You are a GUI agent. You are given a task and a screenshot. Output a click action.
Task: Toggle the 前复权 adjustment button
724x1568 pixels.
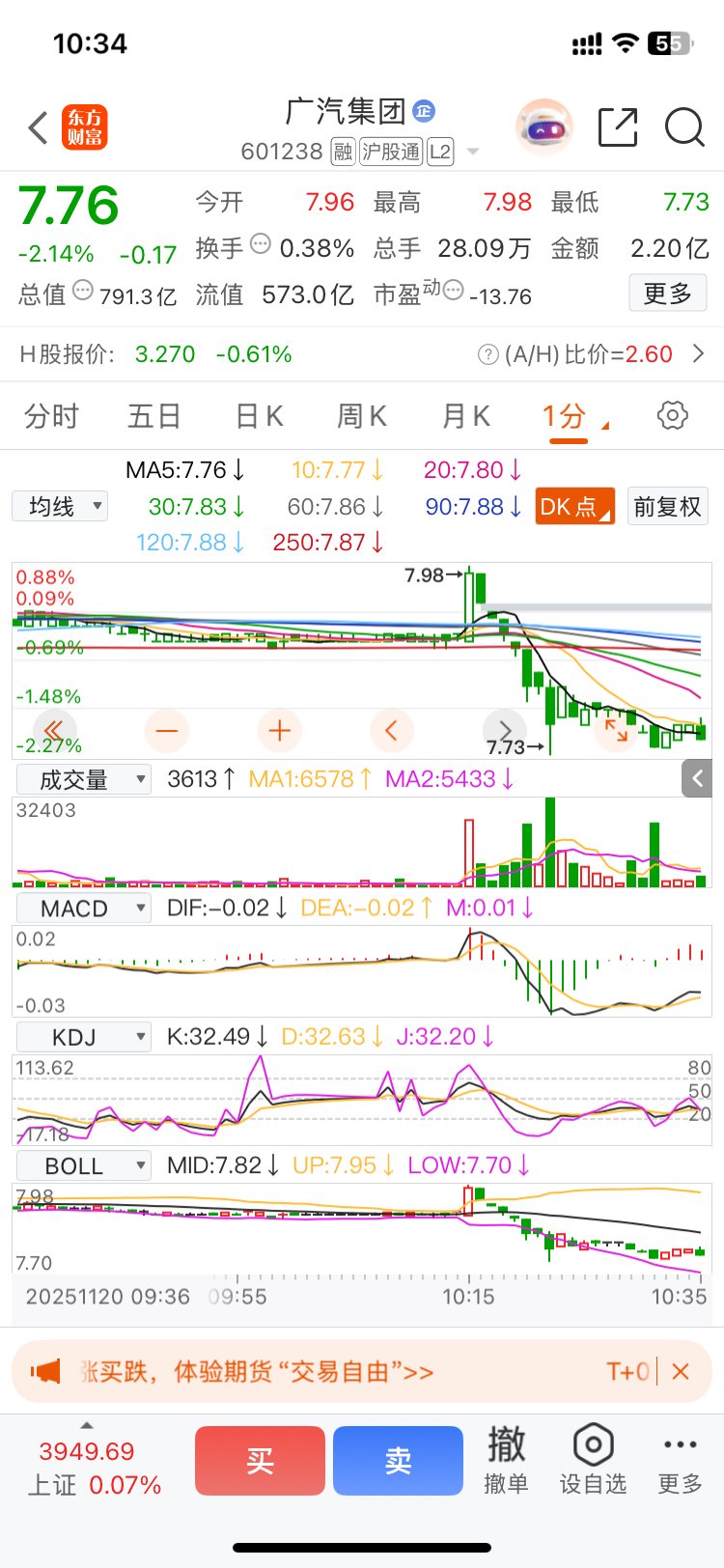(668, 506)
